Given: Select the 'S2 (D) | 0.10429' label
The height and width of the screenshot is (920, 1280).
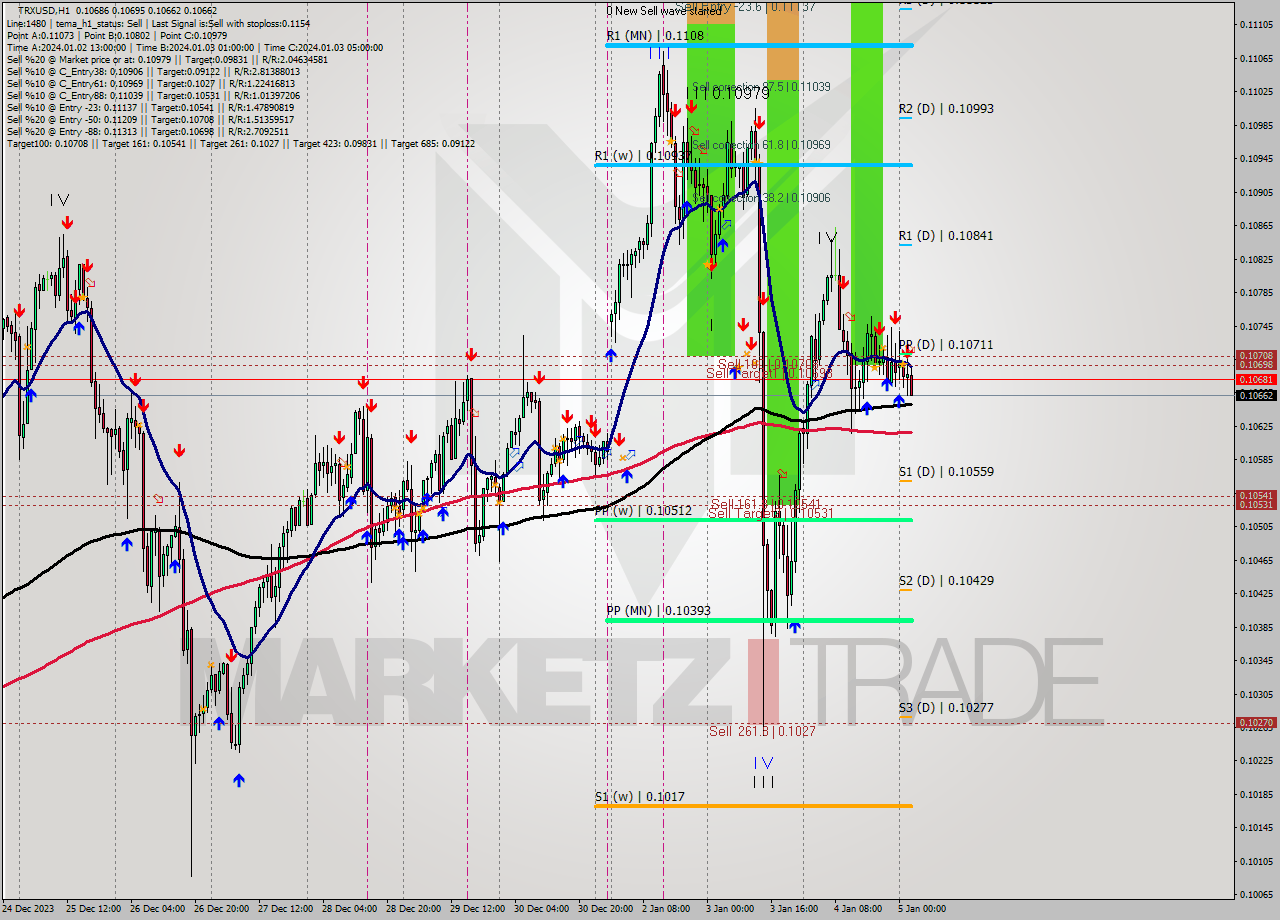Looking at the screenshot, I should [x=946, y=580].
